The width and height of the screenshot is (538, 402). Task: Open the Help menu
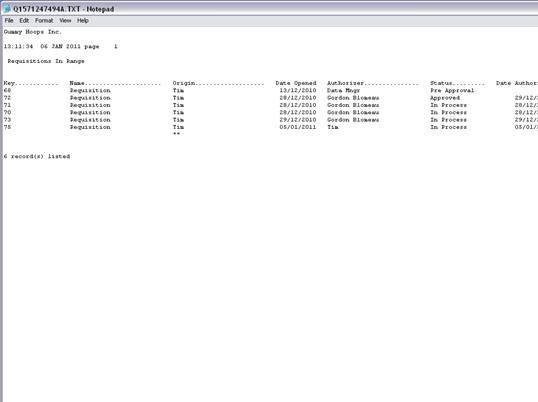[x=83, y=21]
